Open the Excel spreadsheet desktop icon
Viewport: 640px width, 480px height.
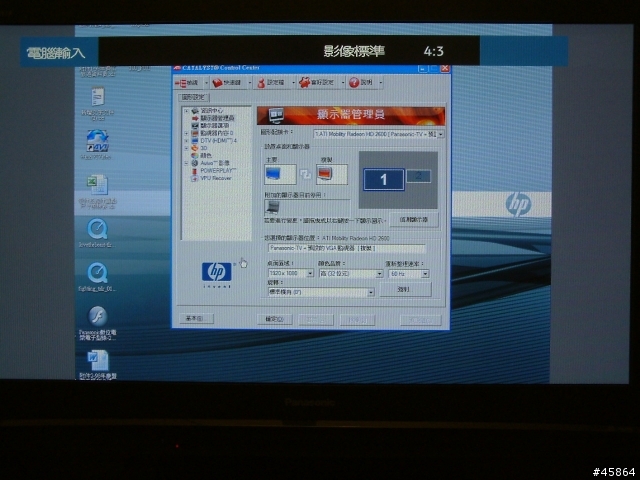click(98, 185)
